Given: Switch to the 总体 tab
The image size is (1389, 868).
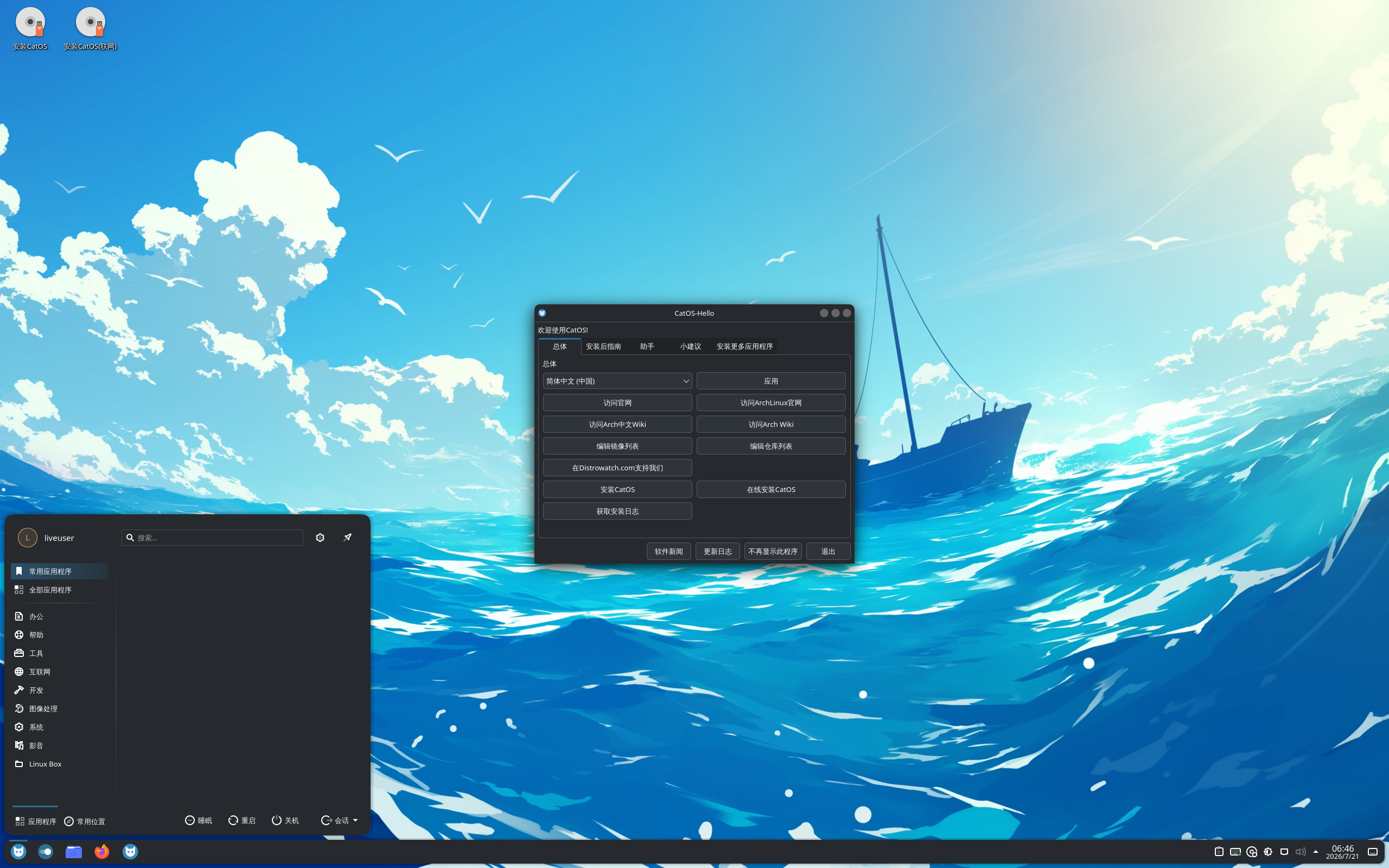Looking at the screenshot, I should [559, 346].
